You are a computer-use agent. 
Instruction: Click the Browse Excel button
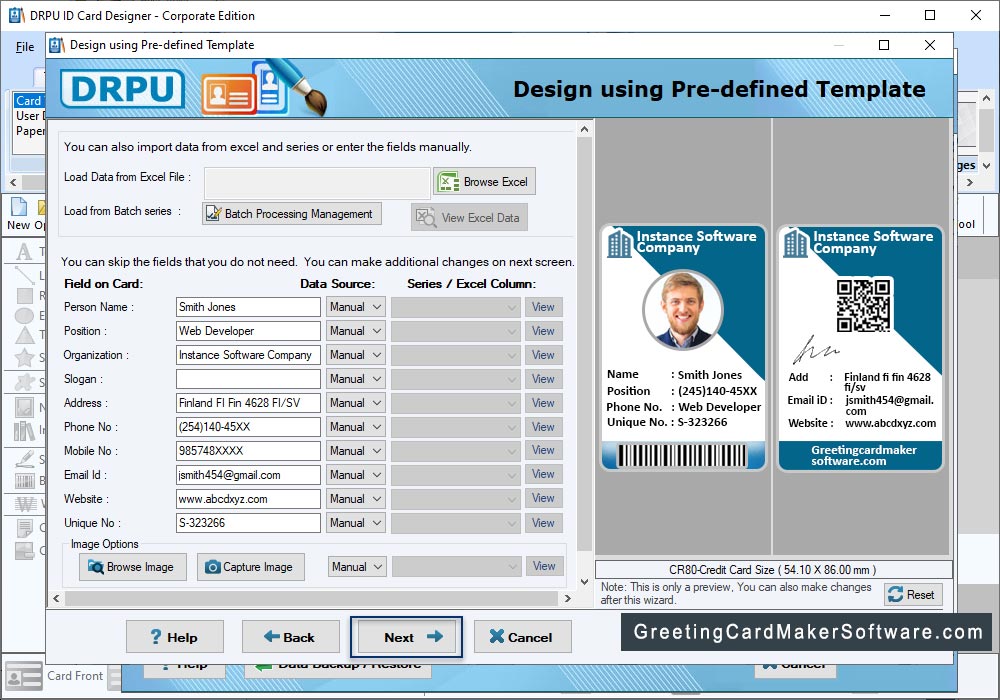[x=485, y=182]
